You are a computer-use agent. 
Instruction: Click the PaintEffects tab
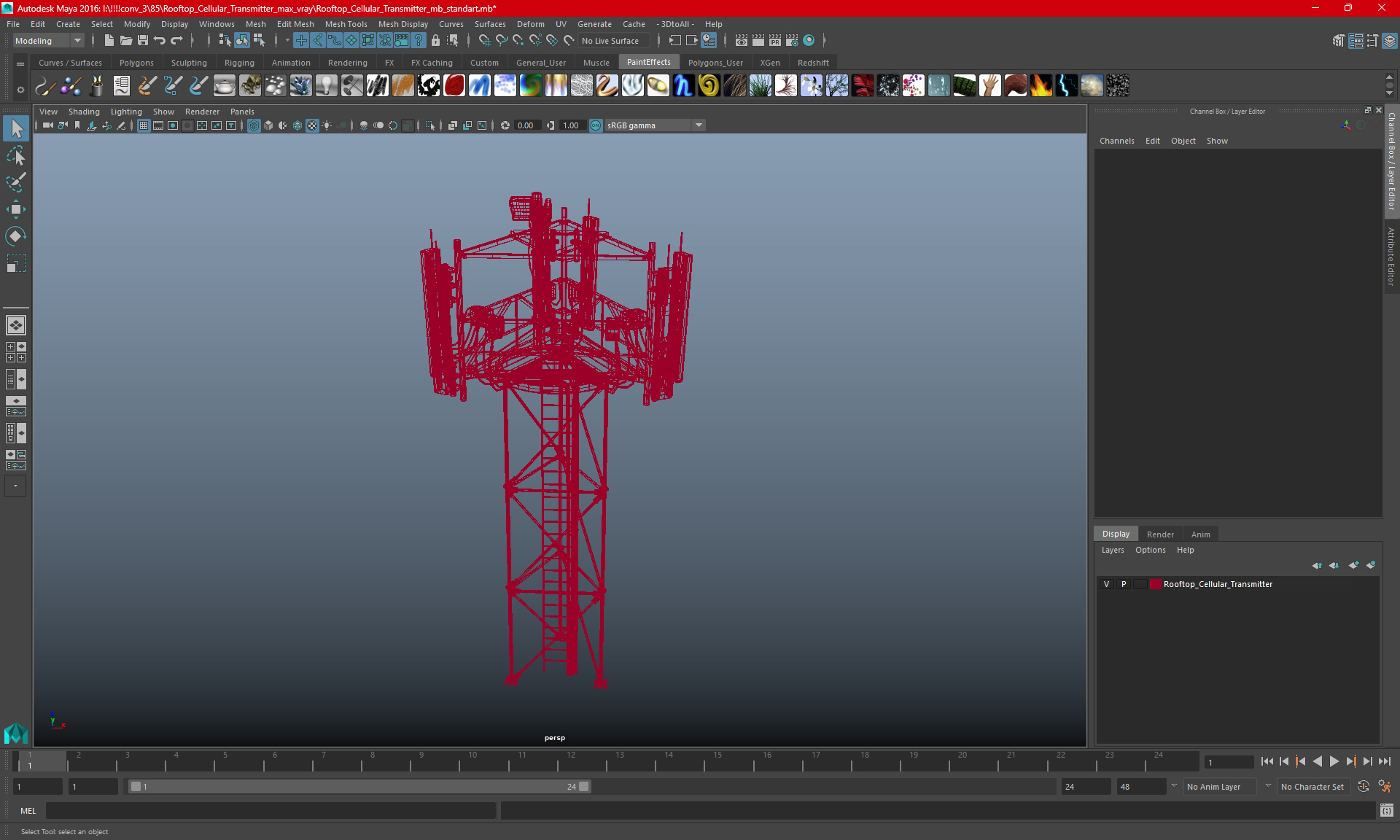(x=648, y=62)
